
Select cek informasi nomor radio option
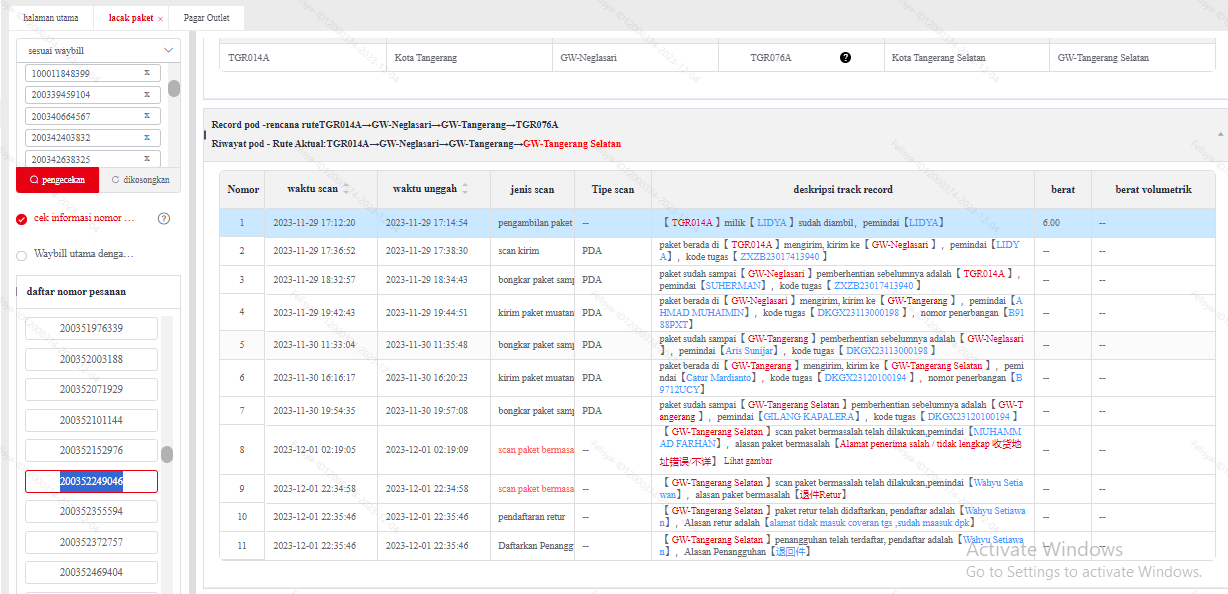tap(22, 219)
